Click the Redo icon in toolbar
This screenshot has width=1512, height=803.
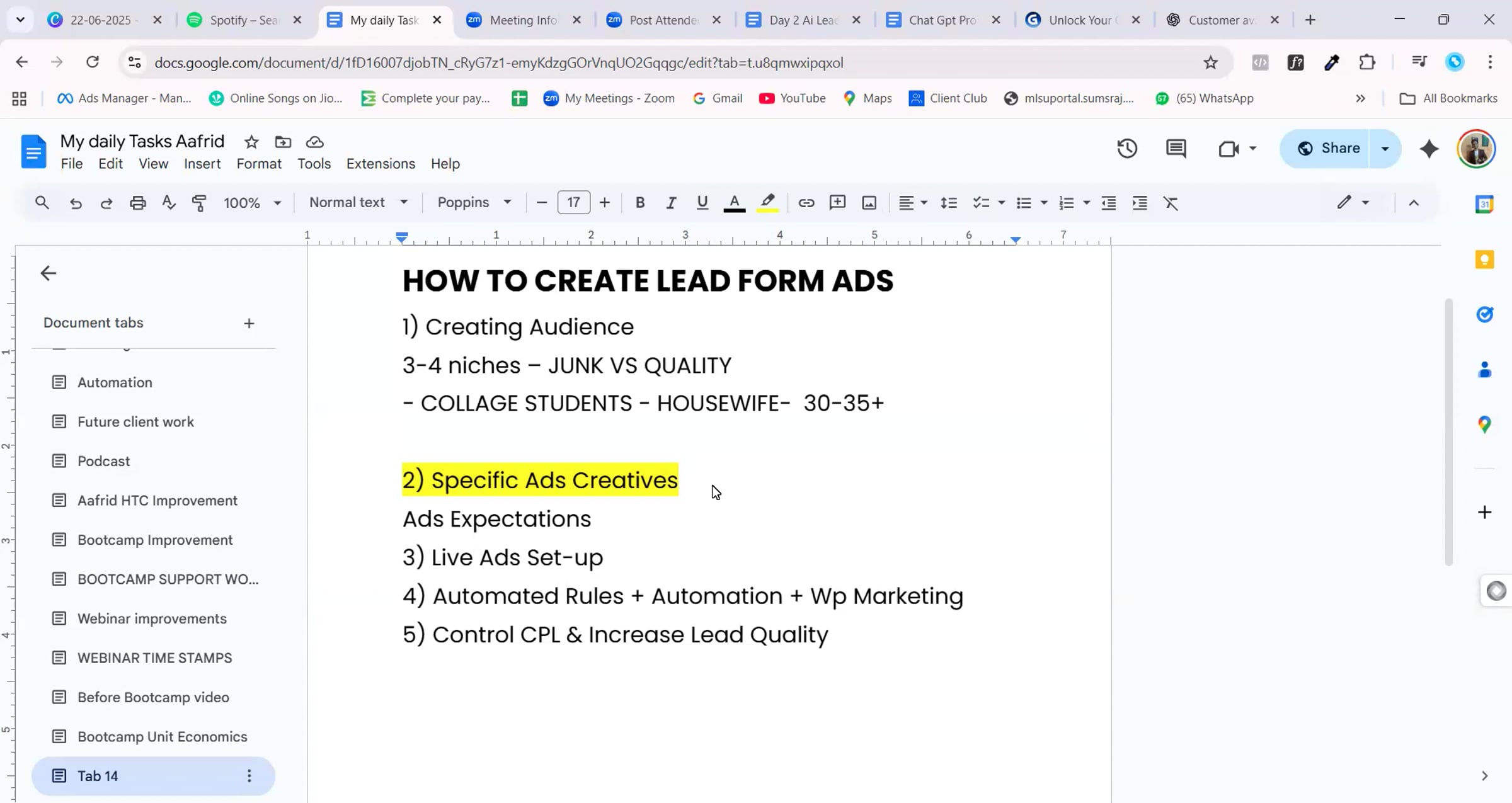pyautogui.click(x=106, y=203)
